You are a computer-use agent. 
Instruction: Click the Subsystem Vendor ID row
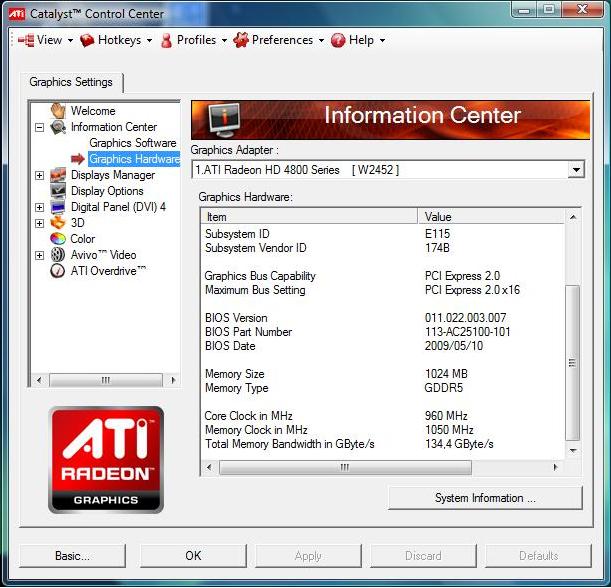383,248
